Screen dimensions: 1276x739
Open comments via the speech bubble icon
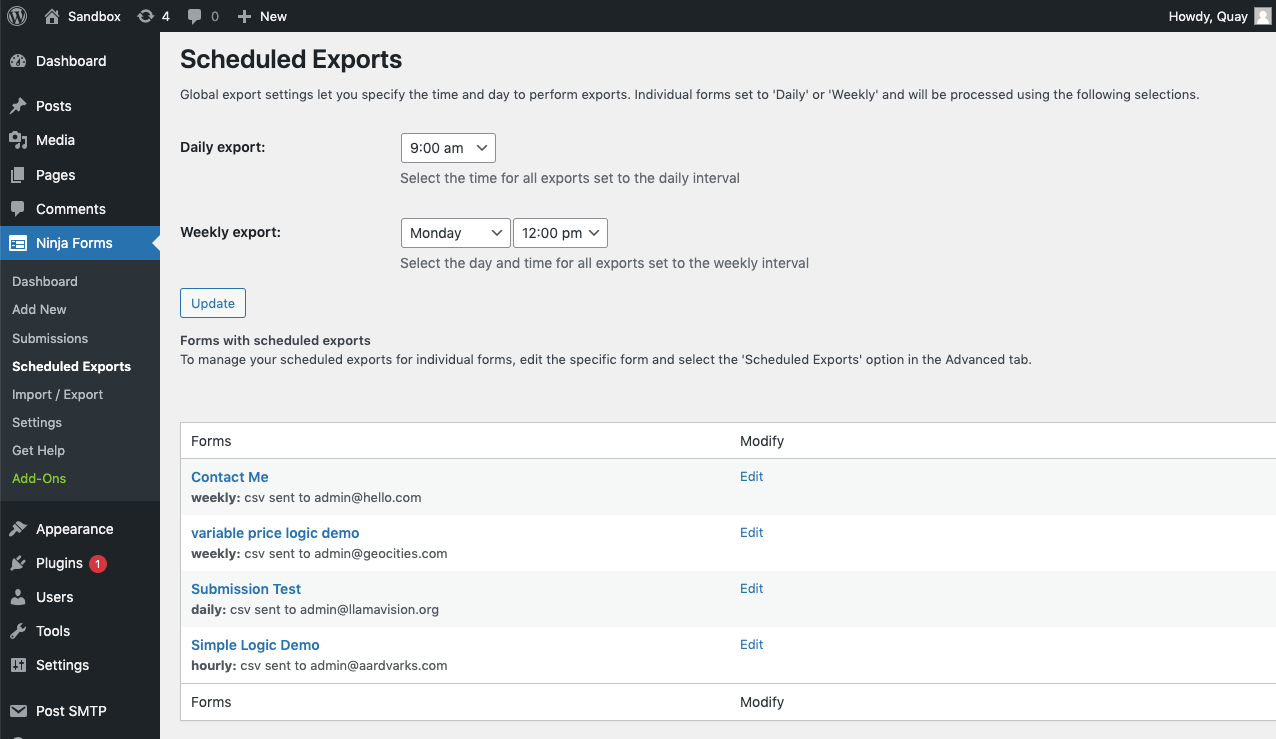(196, 15)
